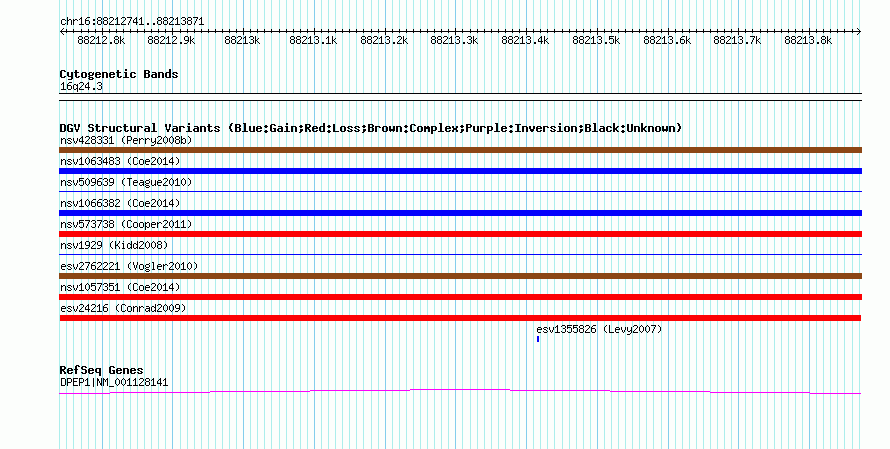Select the red nsv573738 loss bar
The image size is (890, 449).
coord(460,234)
